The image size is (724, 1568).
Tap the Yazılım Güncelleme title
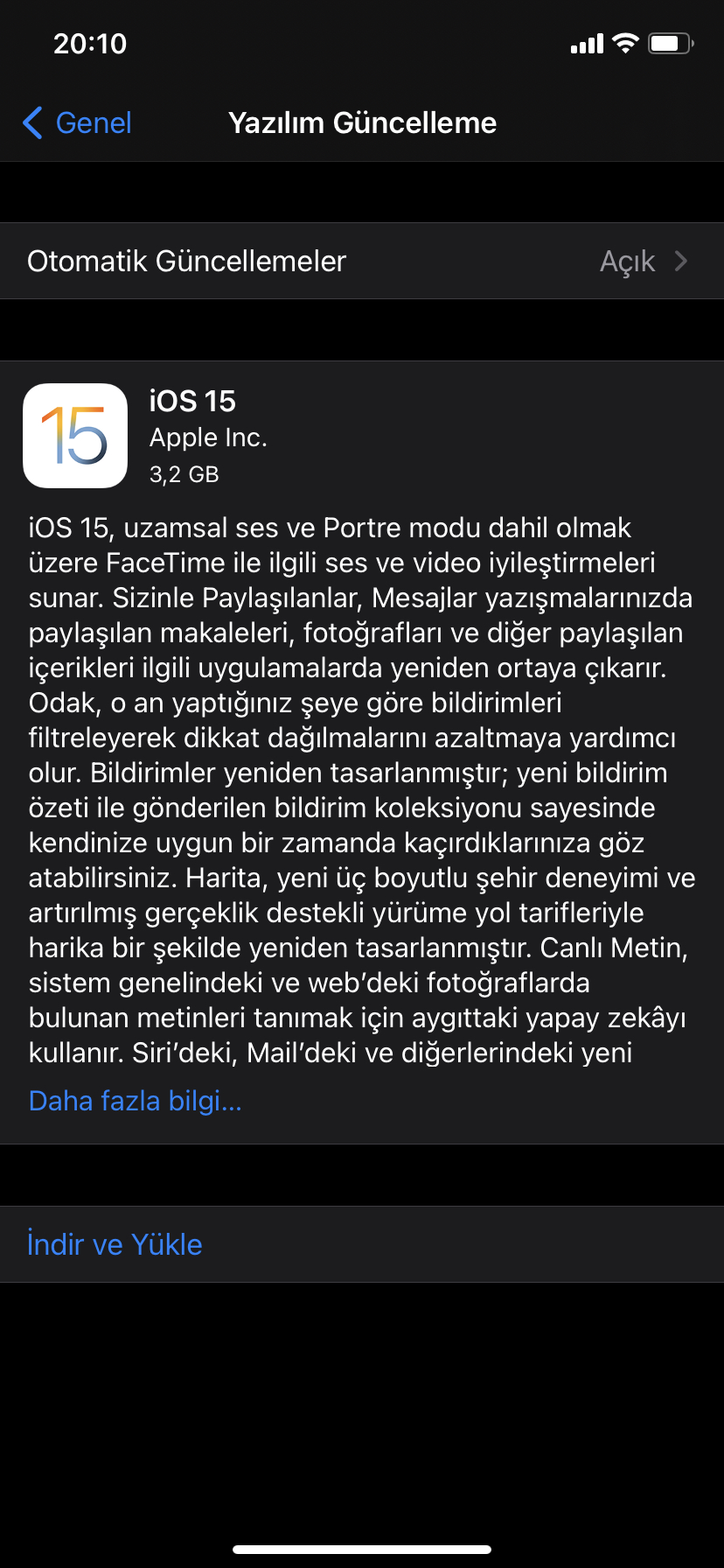click(362, 122)
